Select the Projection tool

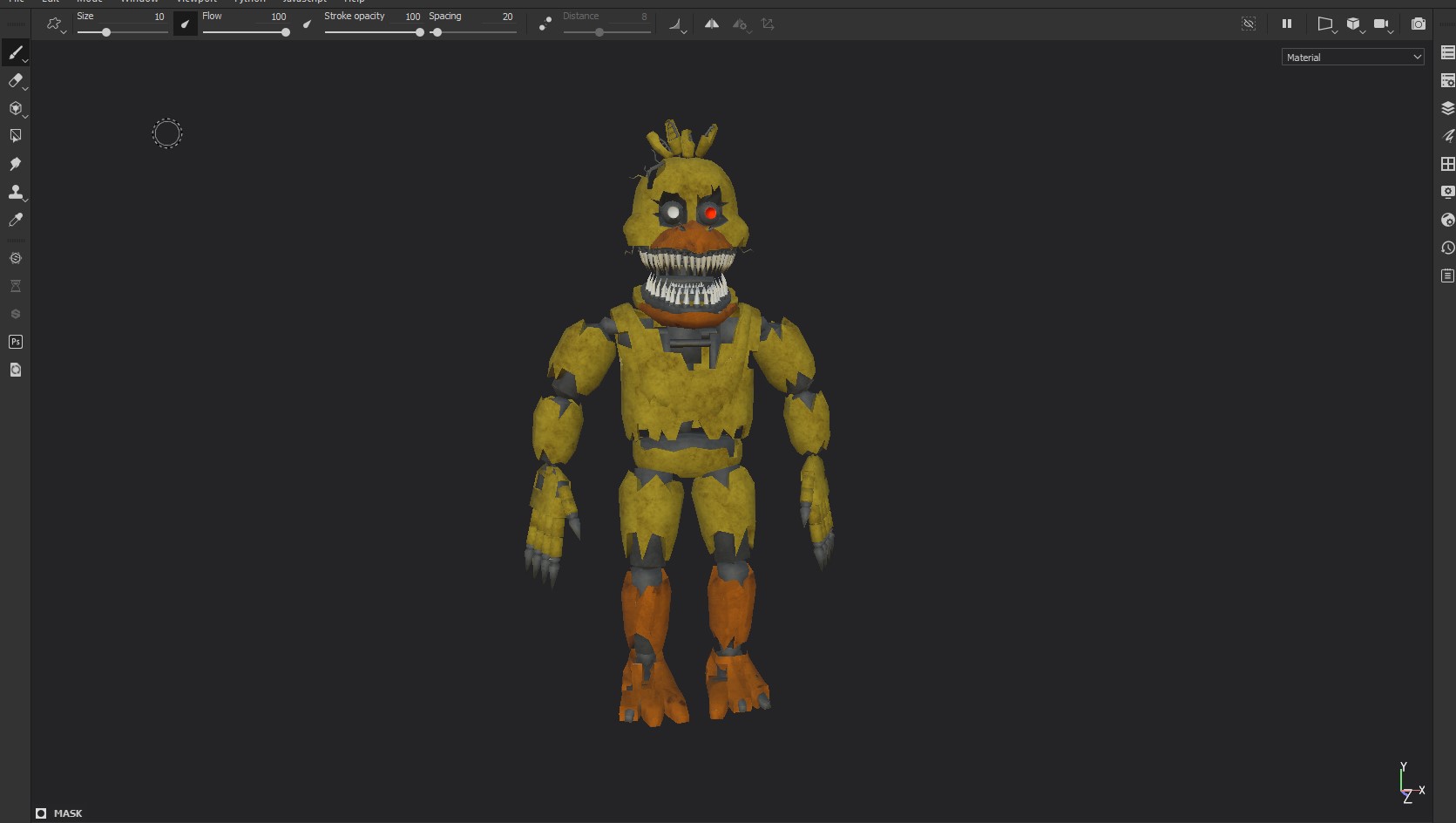point(15,108)
